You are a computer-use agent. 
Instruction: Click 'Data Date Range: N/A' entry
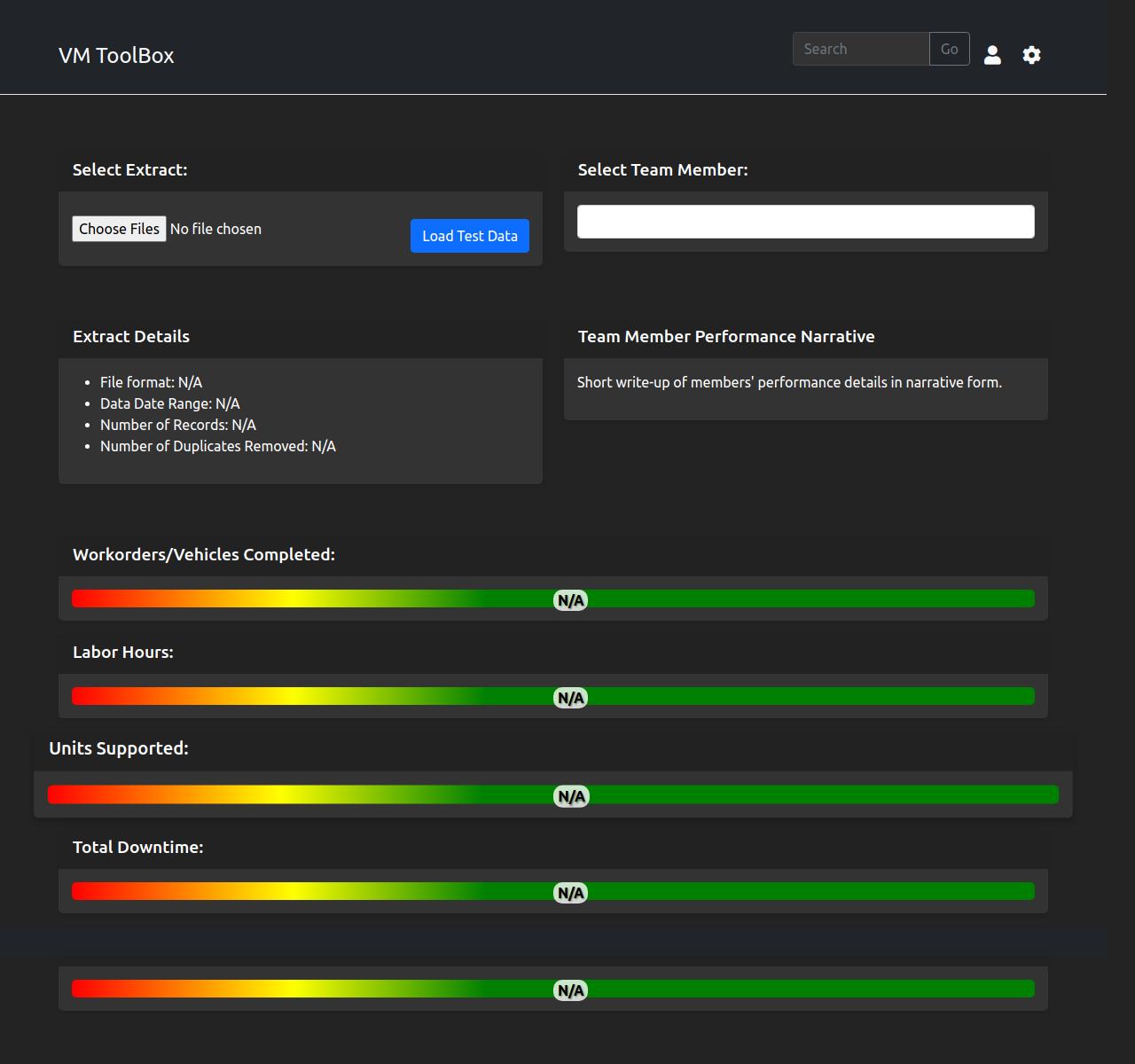point(170,403)
